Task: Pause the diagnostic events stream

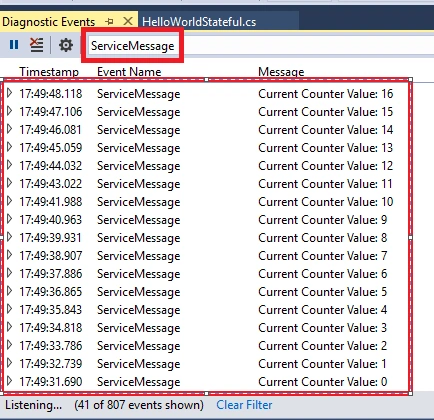Action: (14, 45)
